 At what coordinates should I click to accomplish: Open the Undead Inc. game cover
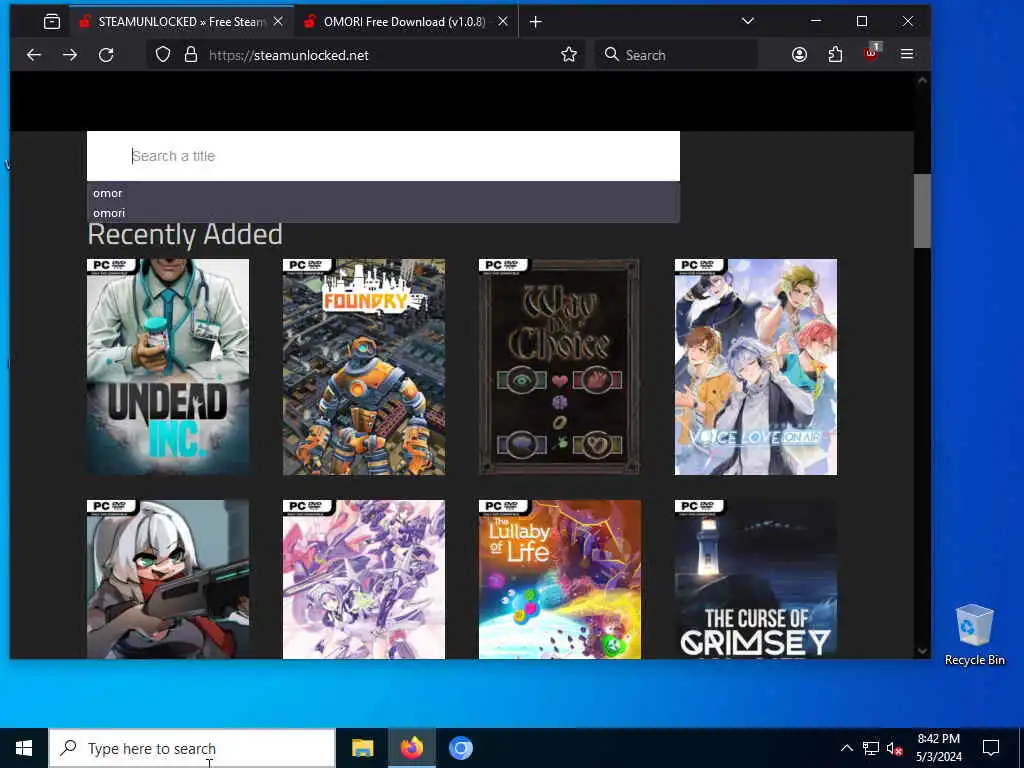click(x=168, y=367)
